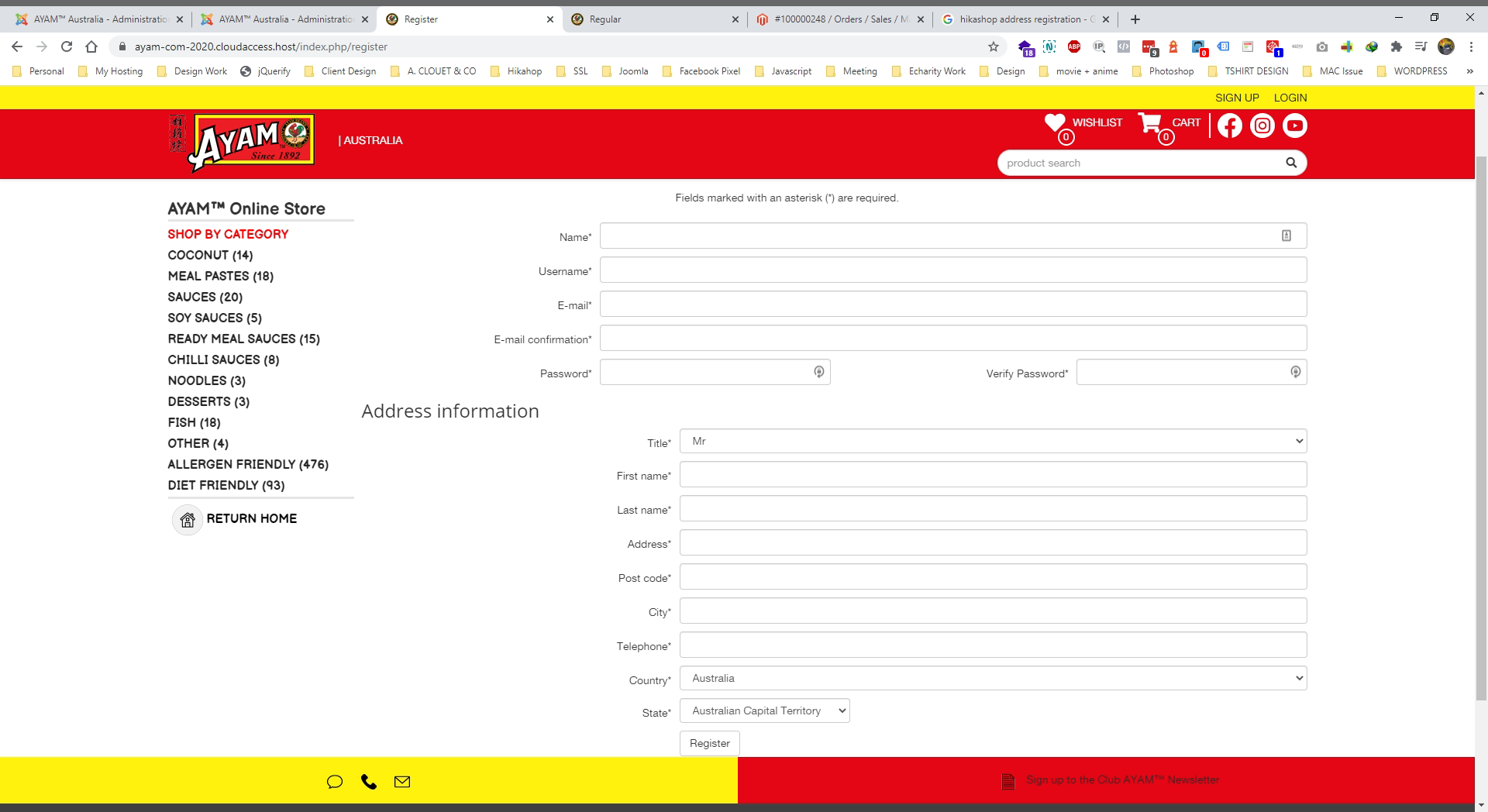Click the icon in Verify Password field
This screenshot has width=1488, height=812.
(x=1295, y=372)
